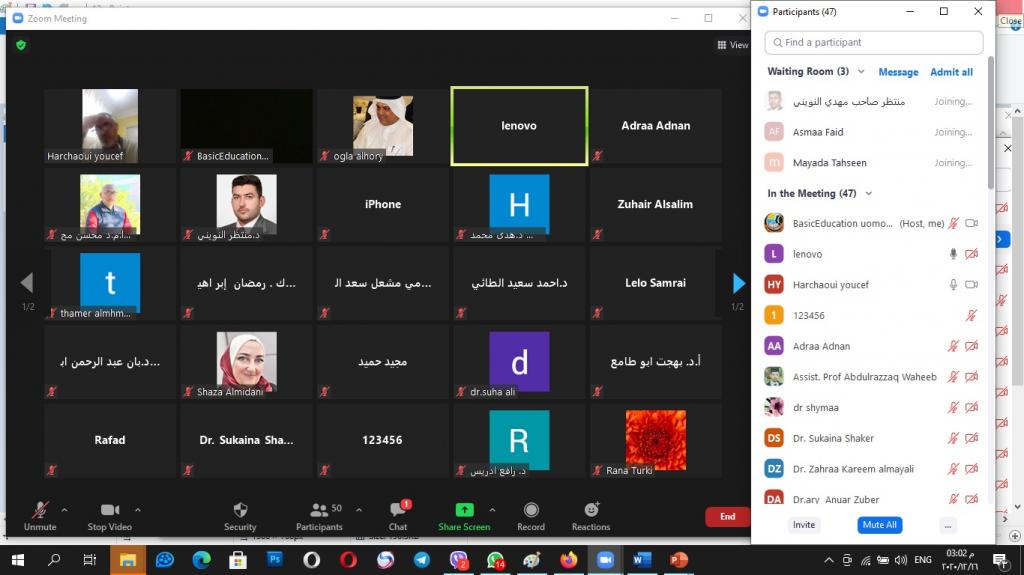Click the Admit all link
The height and width of the screenshot is (575, 1024).
click(x=951, y=72)
